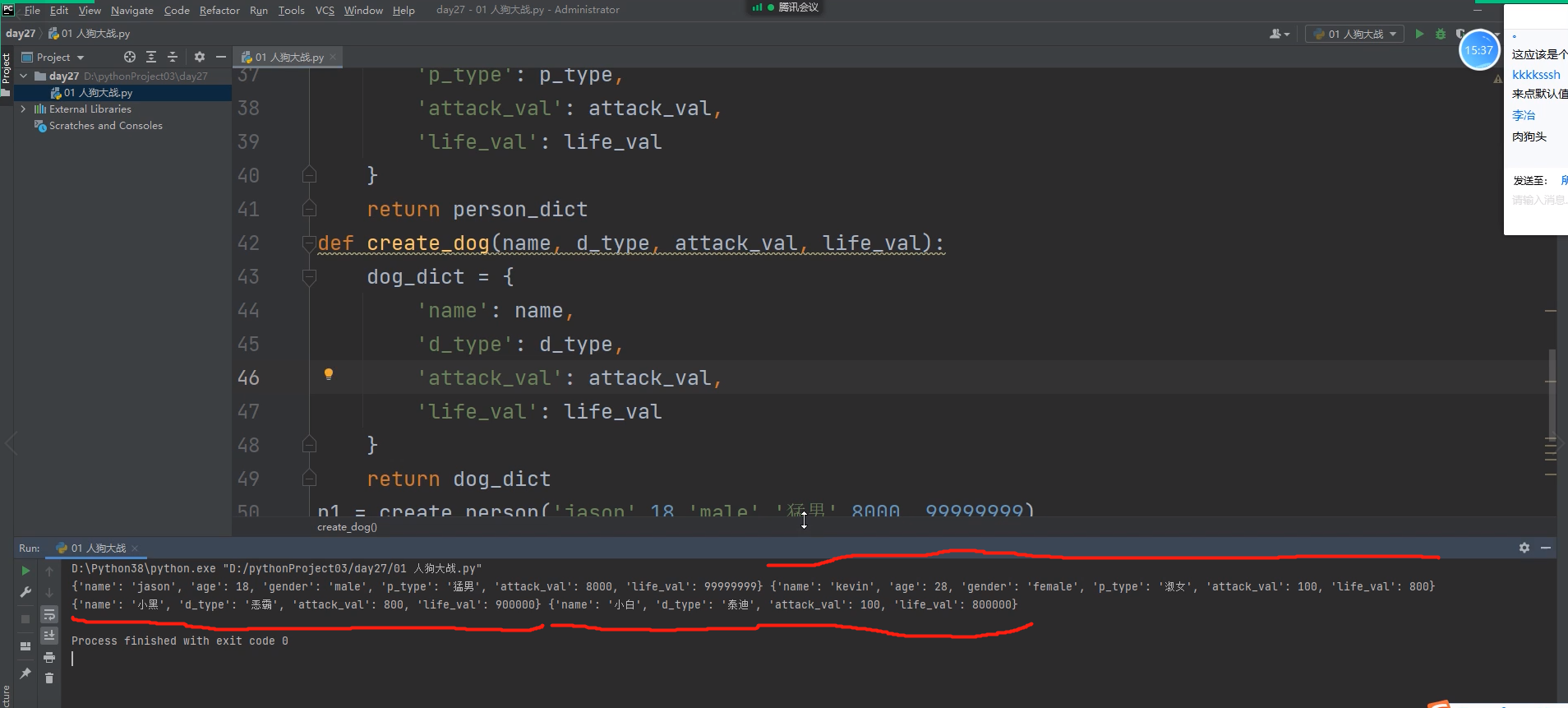
Task: Click the yellow intention bulb on line 46
Action: point(329,374)
